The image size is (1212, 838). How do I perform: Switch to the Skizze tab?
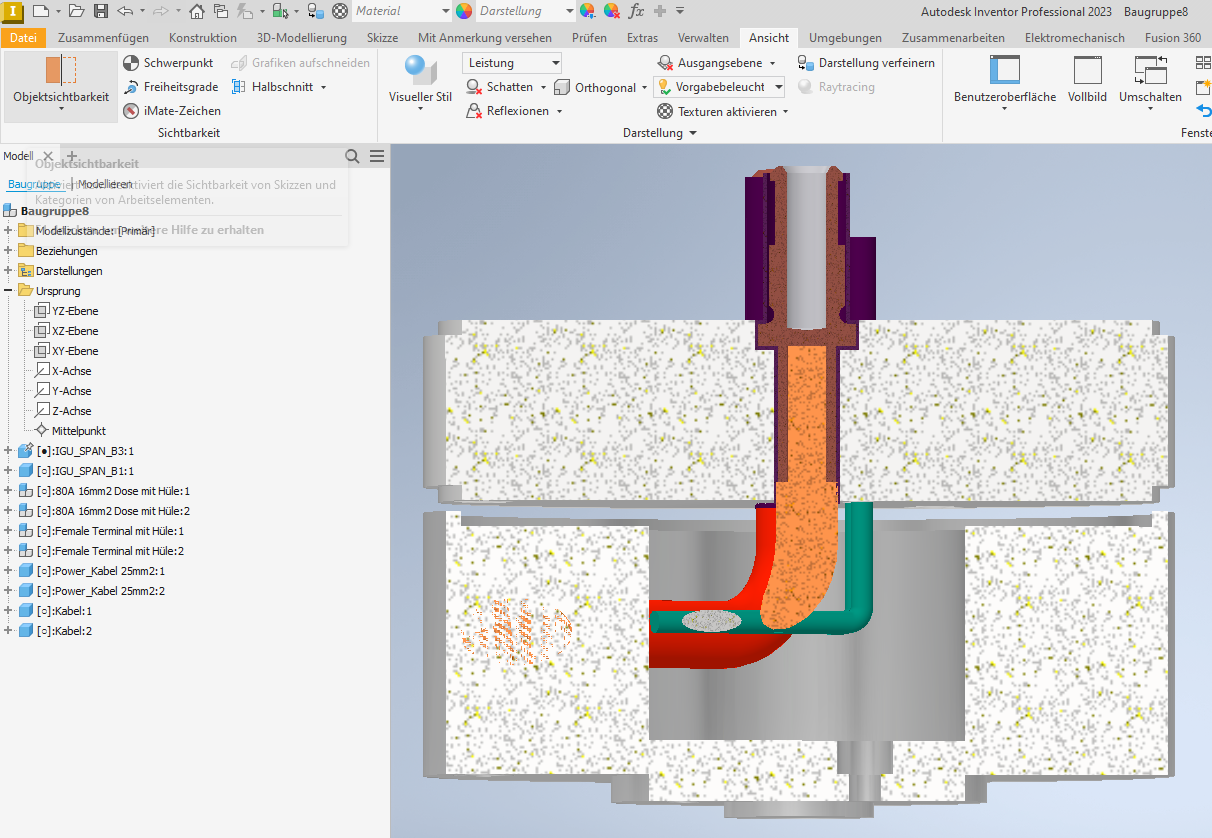(382, 38)
